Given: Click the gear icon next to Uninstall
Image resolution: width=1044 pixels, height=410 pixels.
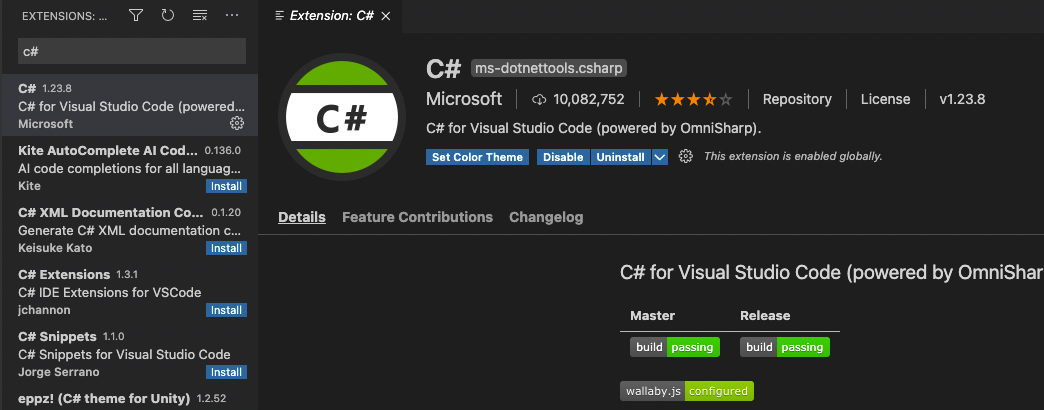Looking at the screenshot, I should [686, 157].
